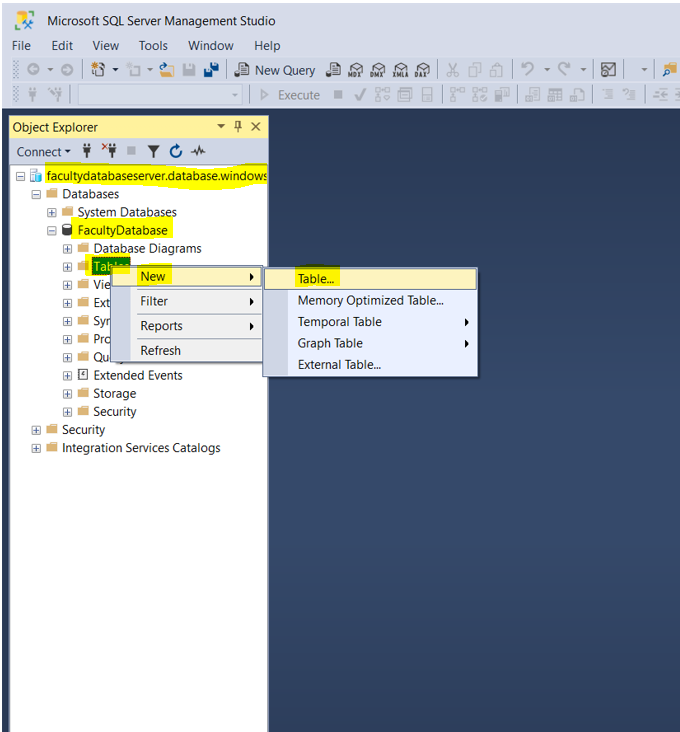This screenshot has width=680, height=732.
Task: Open the Filter context menu entry
Action: point(187,301)
